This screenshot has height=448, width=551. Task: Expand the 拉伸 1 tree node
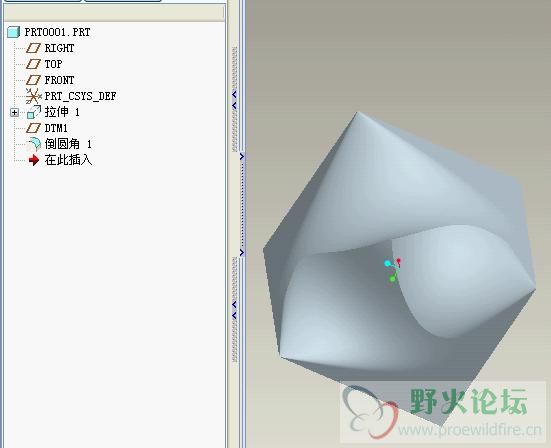[14, 112]
